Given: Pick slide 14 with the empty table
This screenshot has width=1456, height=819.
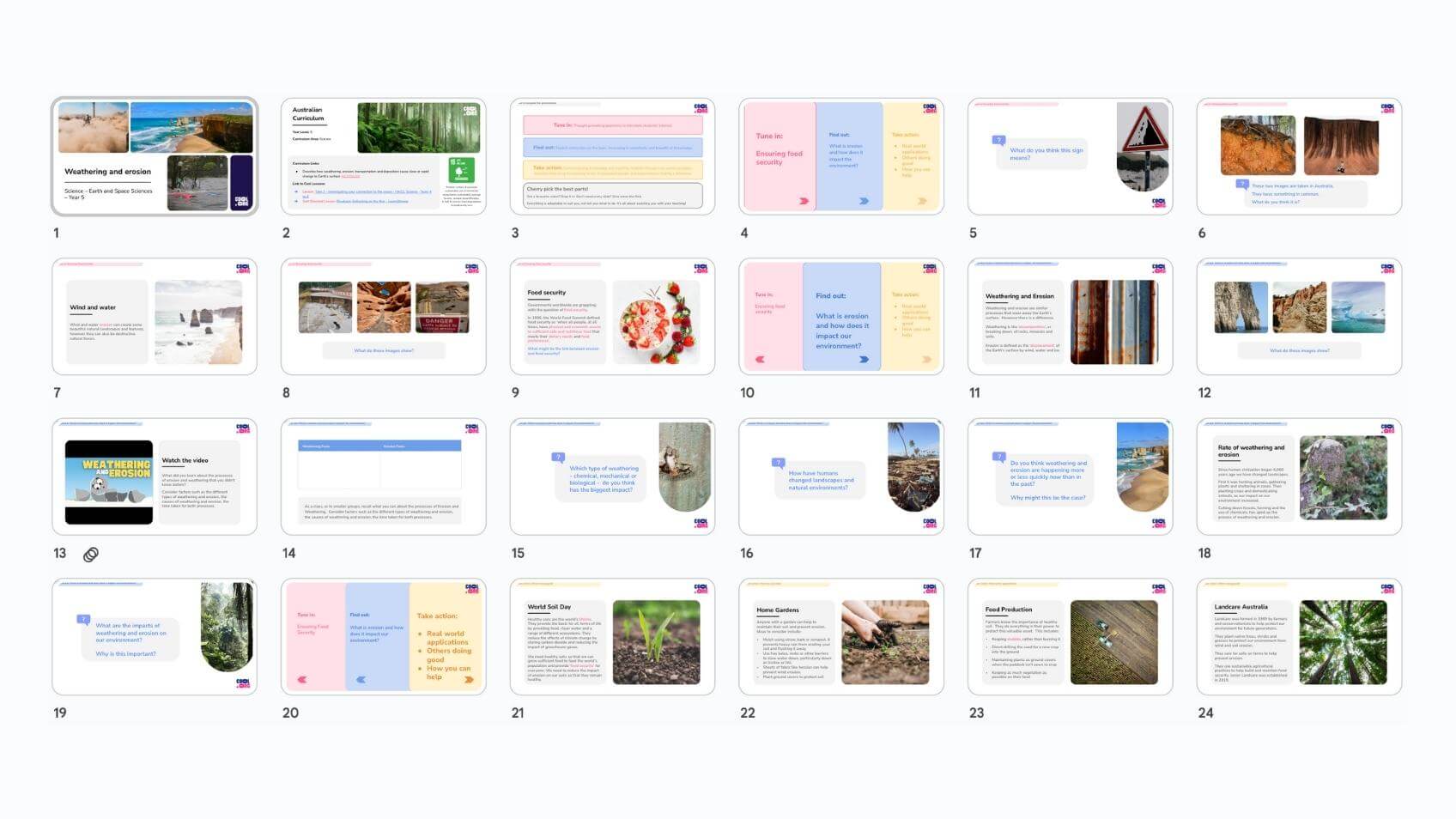Looking at the screenshot, I should click(383, 476).
